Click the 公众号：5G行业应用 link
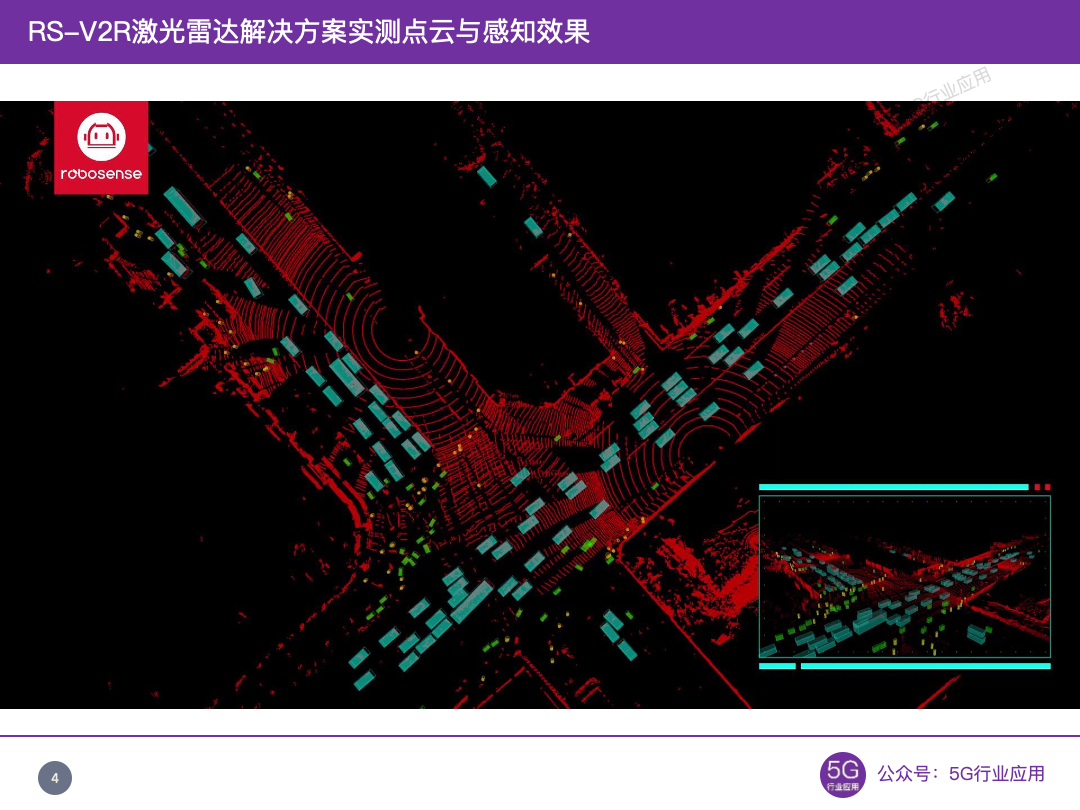The height and width of the screenshot is (810, 1080). [x=960, y=773]
